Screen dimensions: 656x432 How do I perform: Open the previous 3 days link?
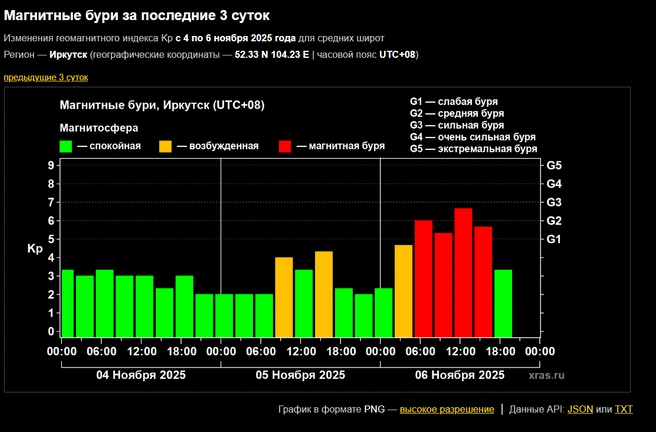pyautogui.click(x=46, y=77)
